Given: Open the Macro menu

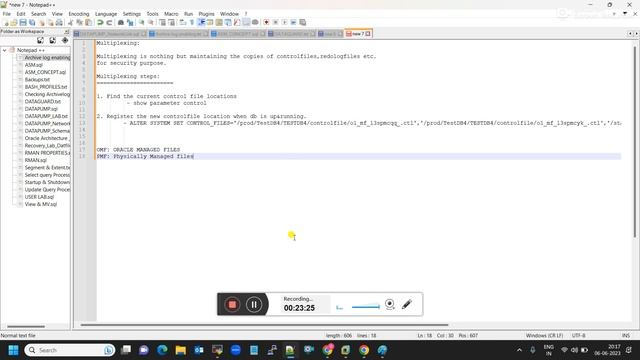Looking at the screenshot, I should click(171, 14).
